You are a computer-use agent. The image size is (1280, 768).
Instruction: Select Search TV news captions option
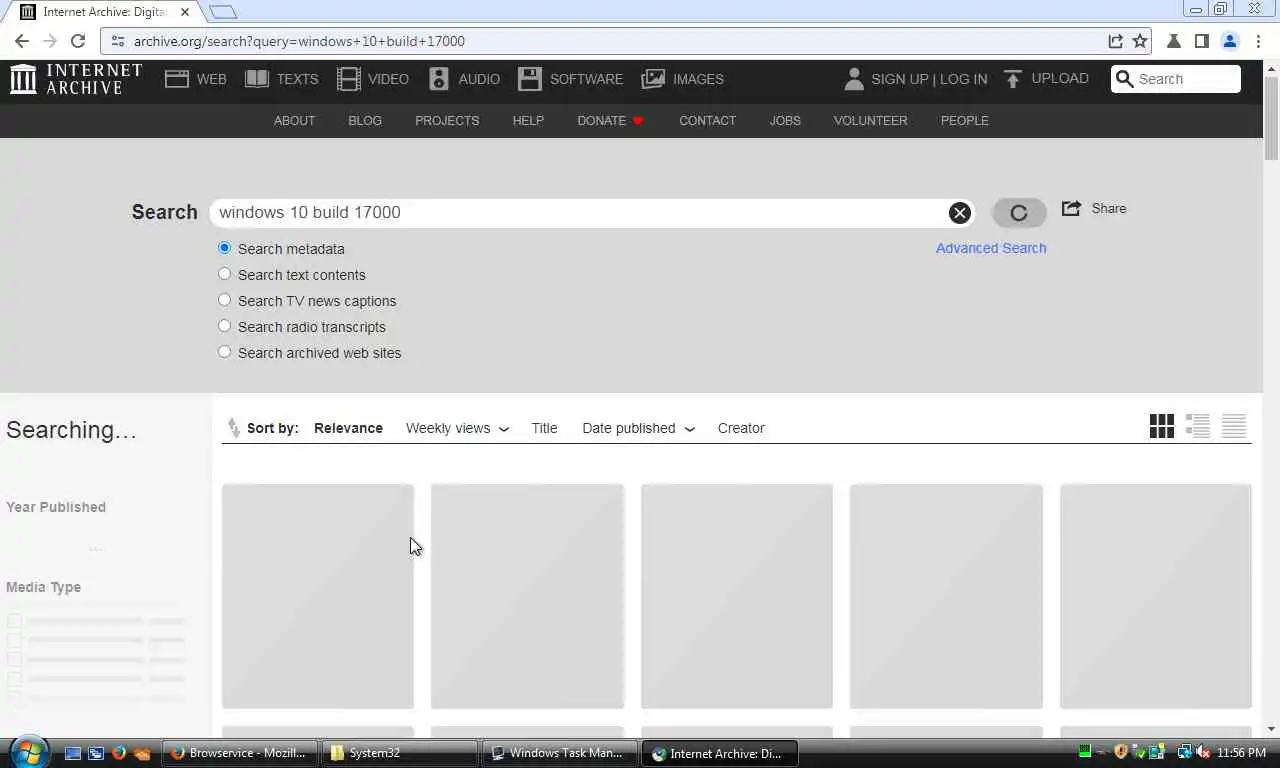224,300
